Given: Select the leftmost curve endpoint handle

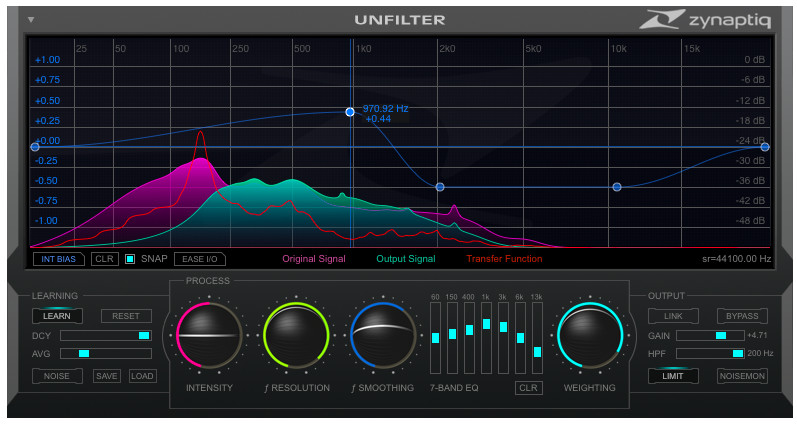Looking at the screenshot, I should point(35,147).
